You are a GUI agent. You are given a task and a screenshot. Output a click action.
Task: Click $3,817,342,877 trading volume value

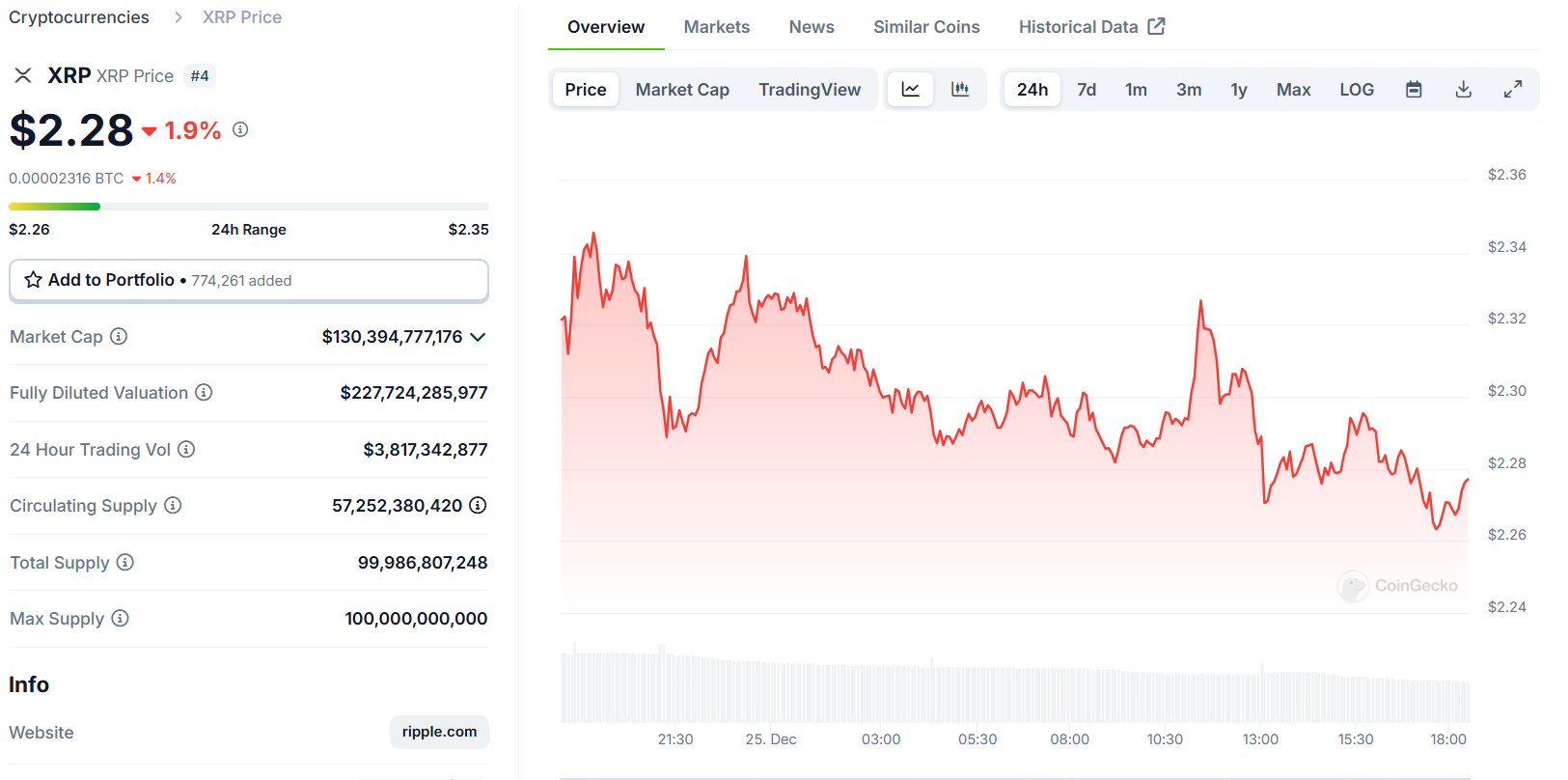(x=426, y=450)
